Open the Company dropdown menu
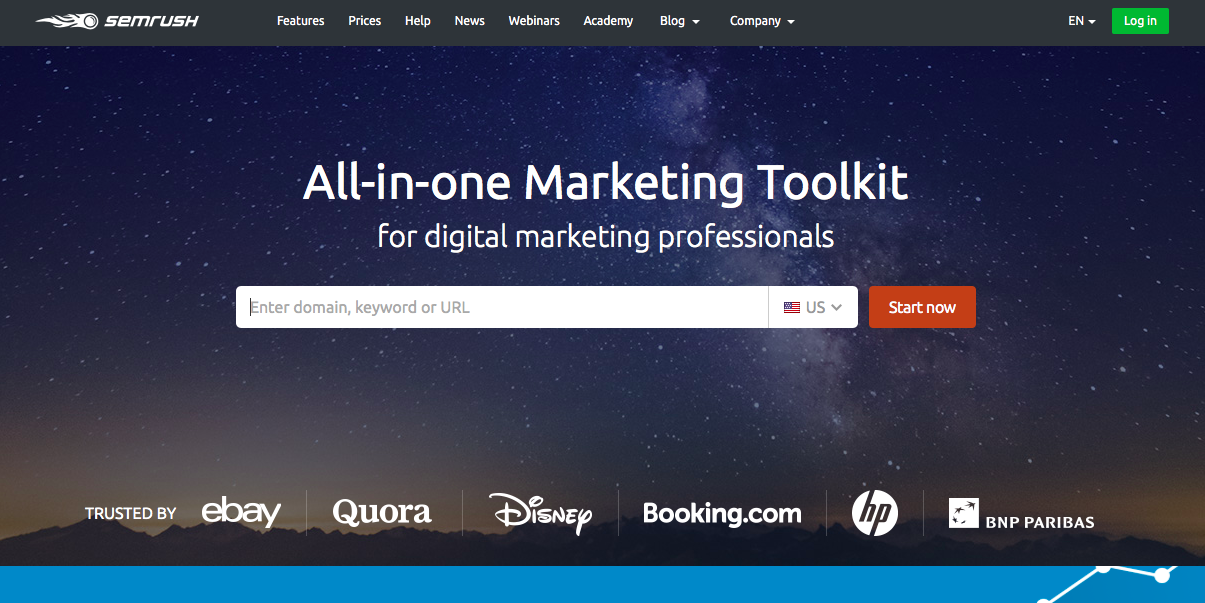 pos(761,20)
